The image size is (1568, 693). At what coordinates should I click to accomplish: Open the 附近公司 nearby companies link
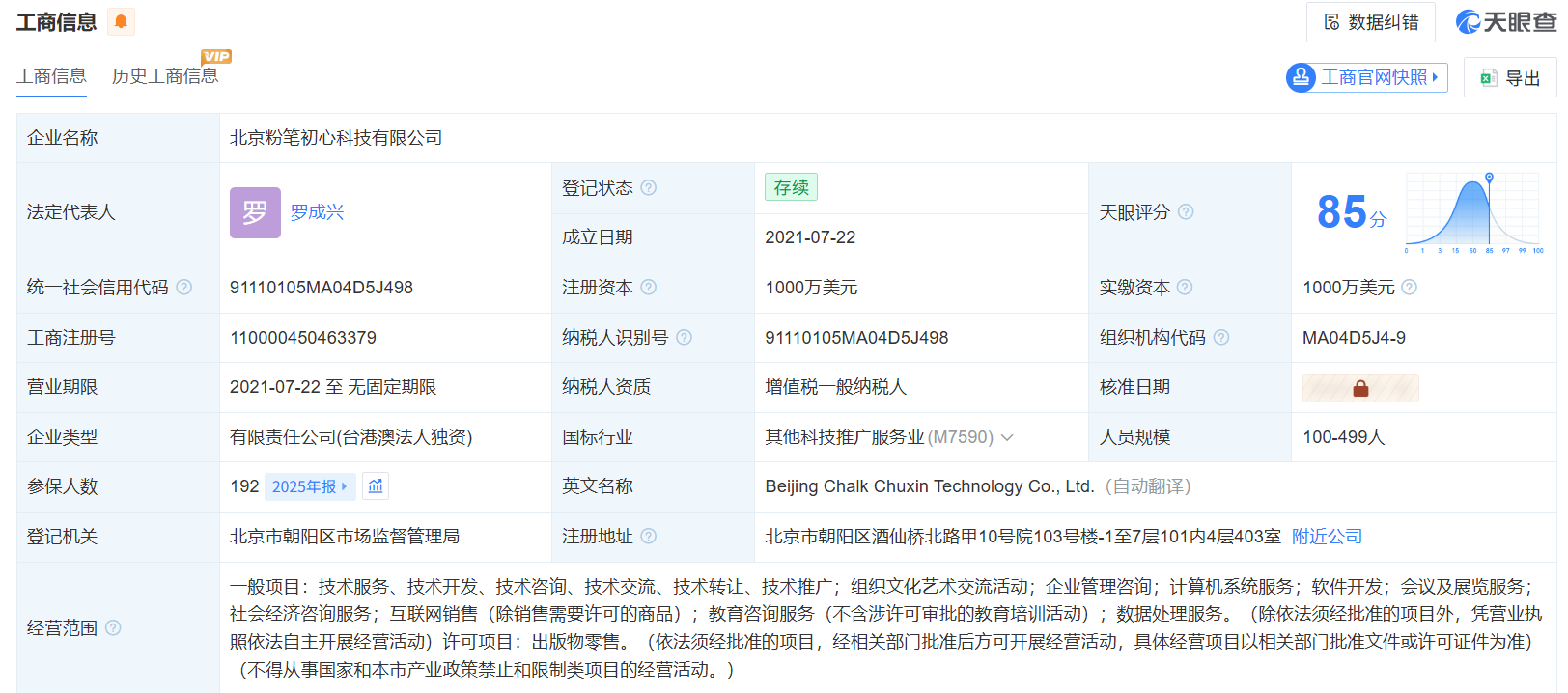tap(1327, 537)
